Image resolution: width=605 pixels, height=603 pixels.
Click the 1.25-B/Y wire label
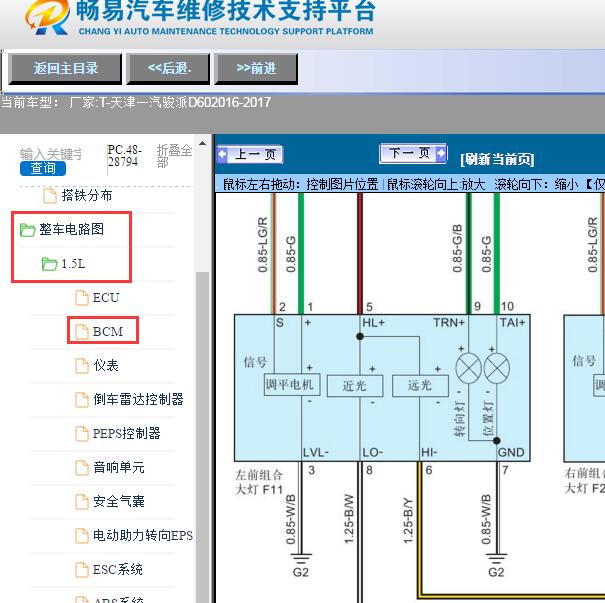pyautogui.click(x=407, y=521)
